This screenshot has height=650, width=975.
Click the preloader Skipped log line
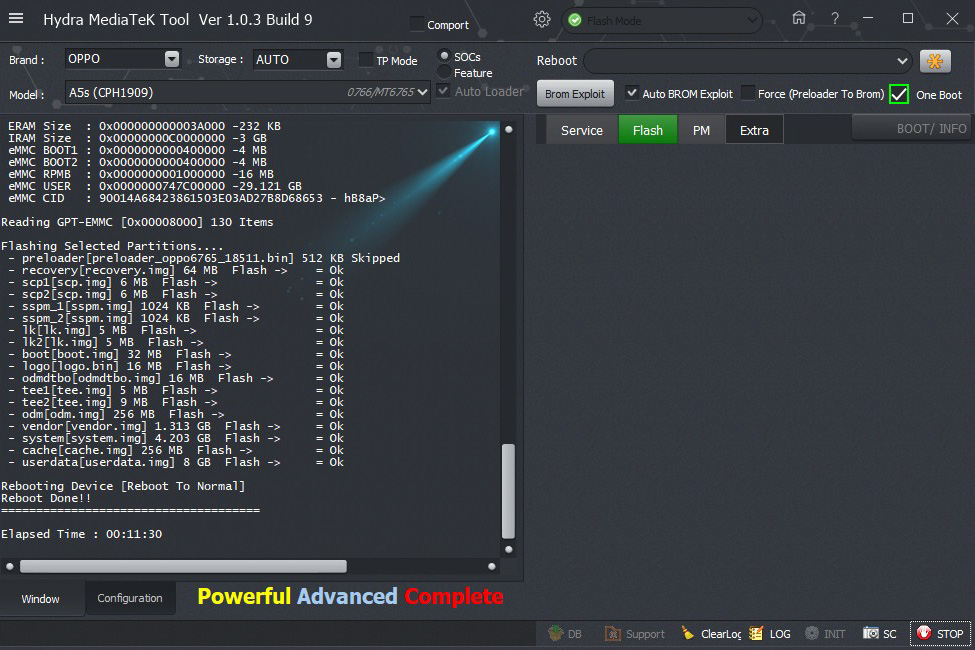point(204,258)
